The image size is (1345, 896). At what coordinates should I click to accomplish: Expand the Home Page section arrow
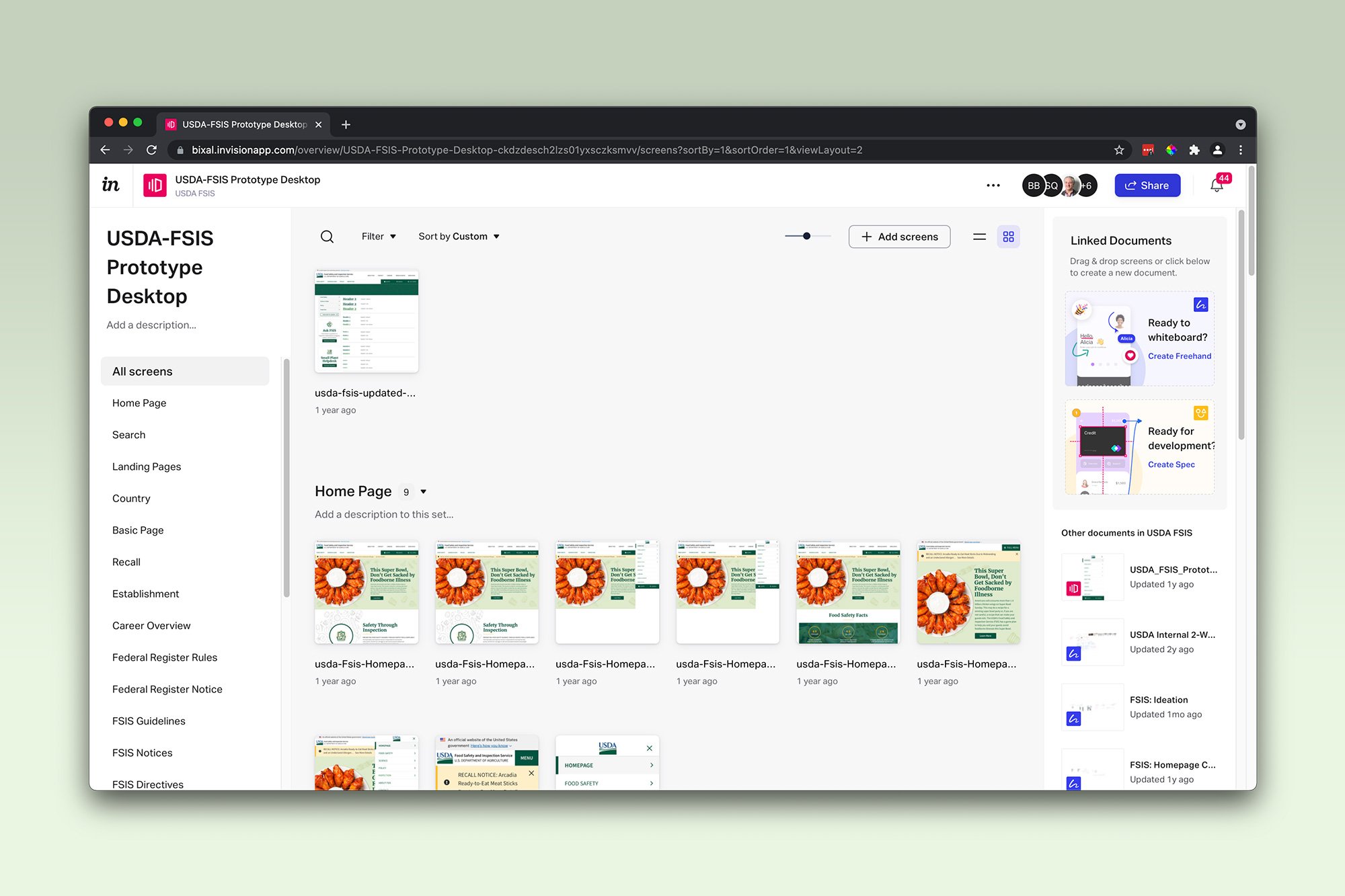point(424,492)
